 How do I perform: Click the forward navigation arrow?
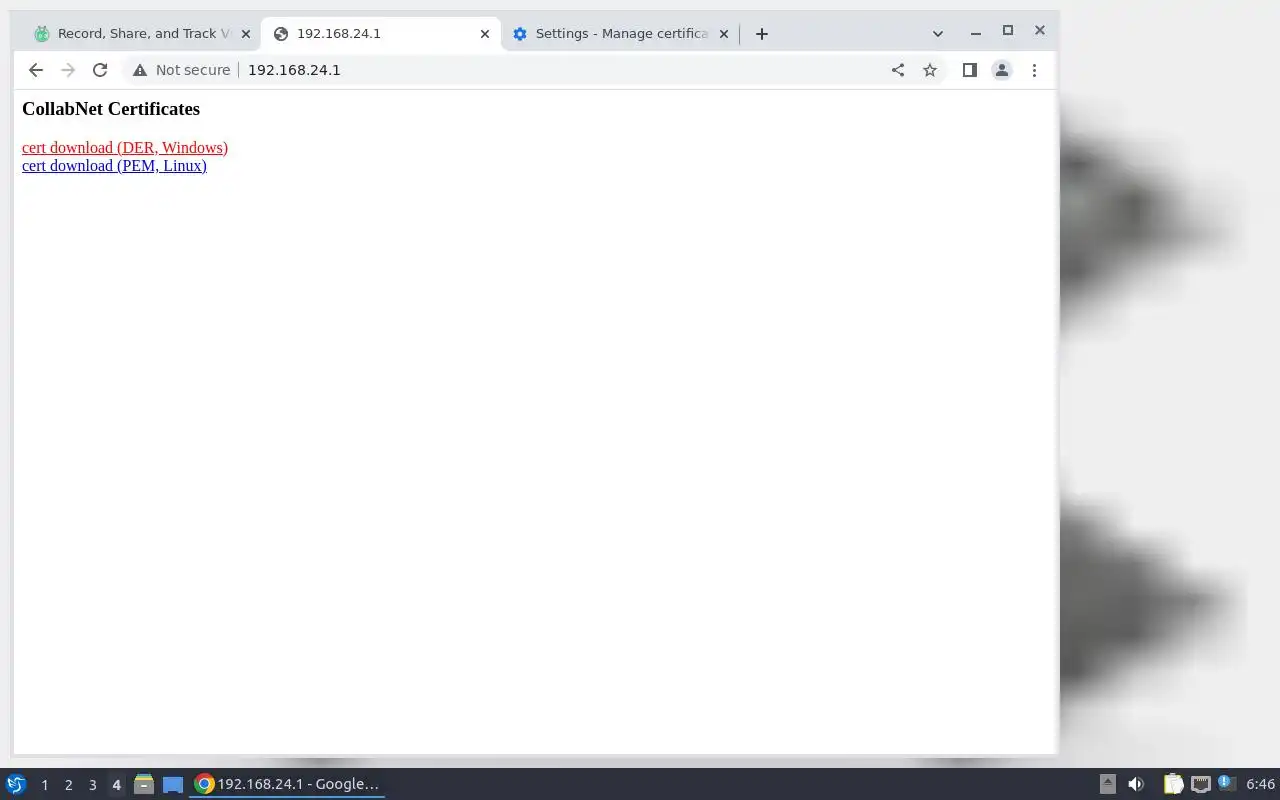click(x=68, y=70)
